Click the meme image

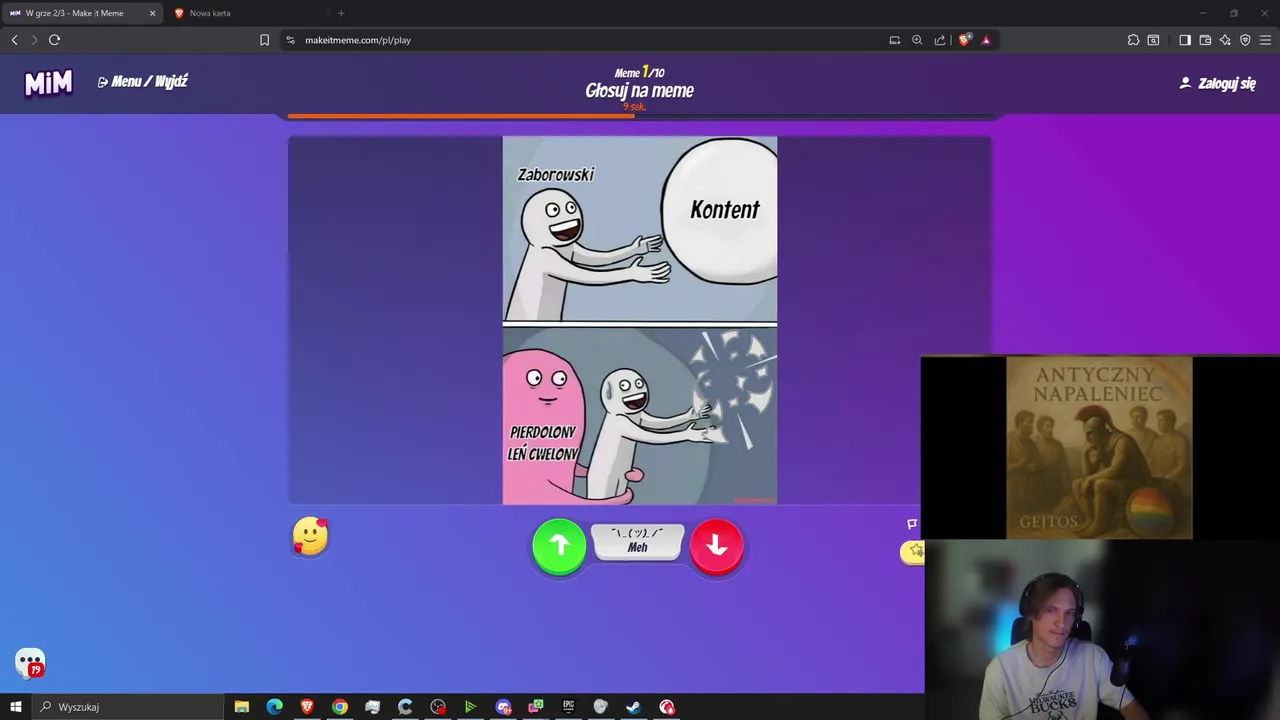tap(640, 320)
